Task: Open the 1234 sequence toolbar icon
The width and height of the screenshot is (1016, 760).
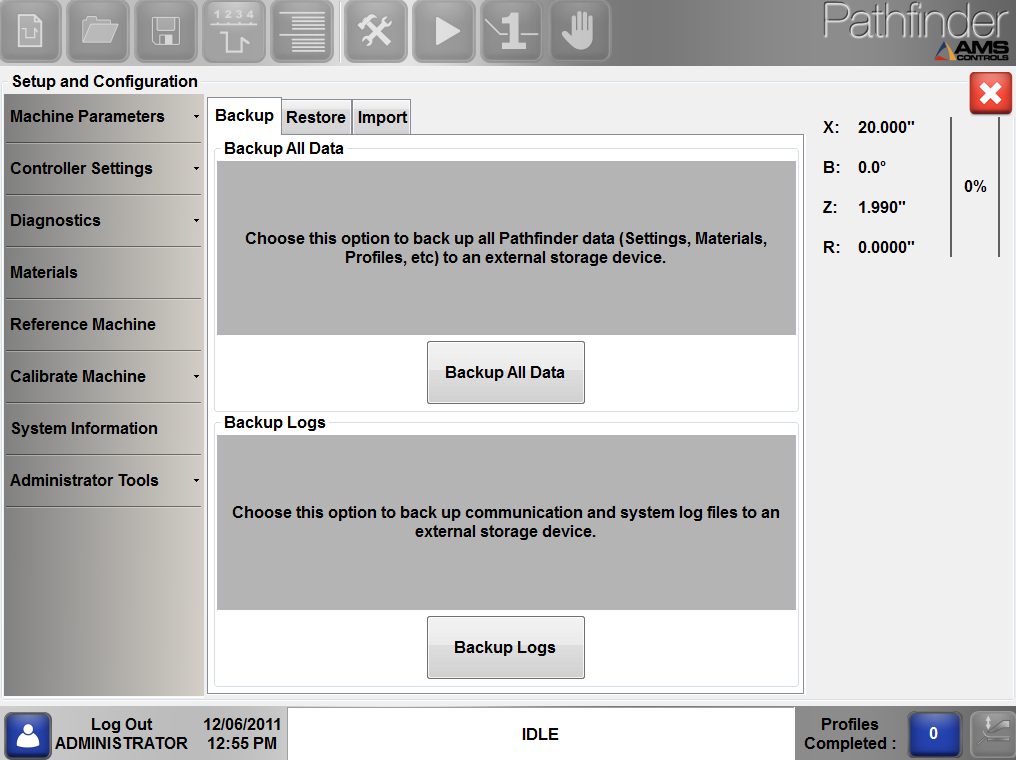Action: pos(234,30)
